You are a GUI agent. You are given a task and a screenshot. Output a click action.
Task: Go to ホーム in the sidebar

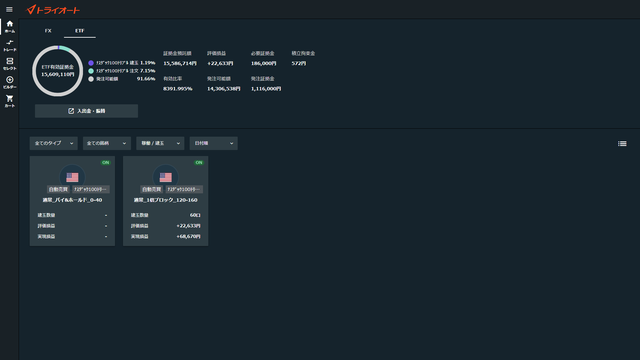tap(9, 27)
